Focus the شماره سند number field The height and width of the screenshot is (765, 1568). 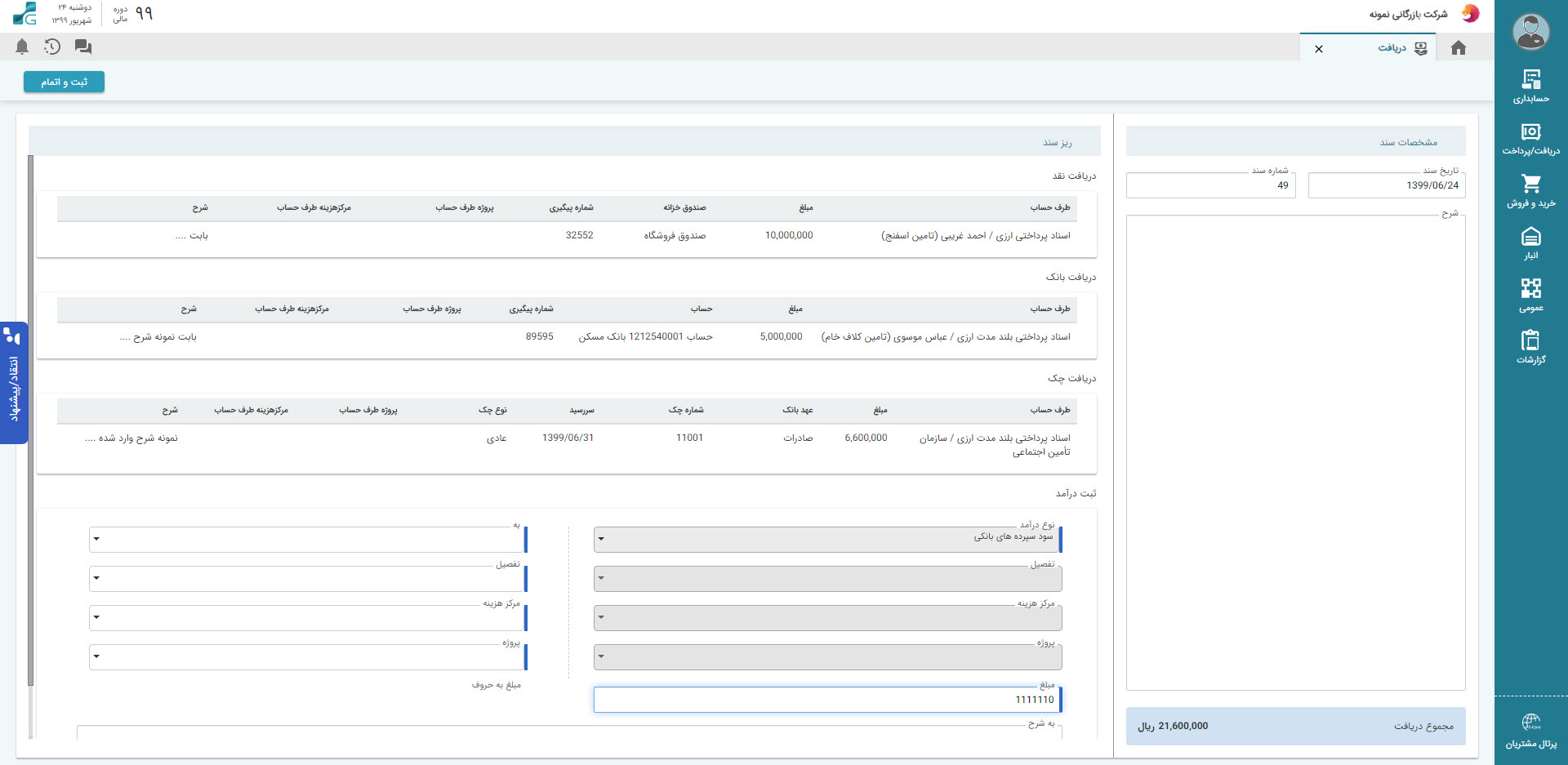tap(1211, 185)
